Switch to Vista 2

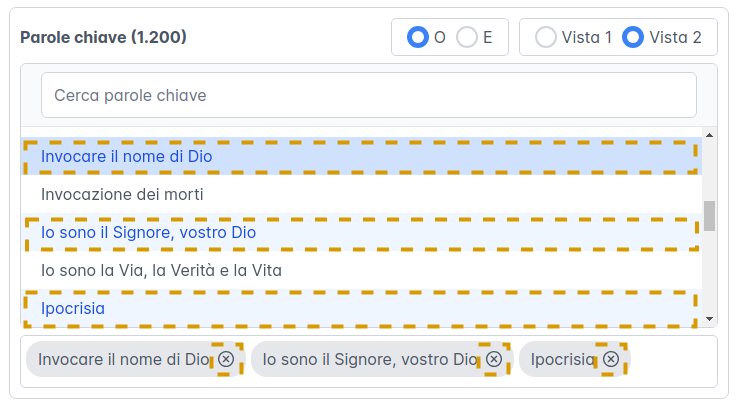point(632,37)
